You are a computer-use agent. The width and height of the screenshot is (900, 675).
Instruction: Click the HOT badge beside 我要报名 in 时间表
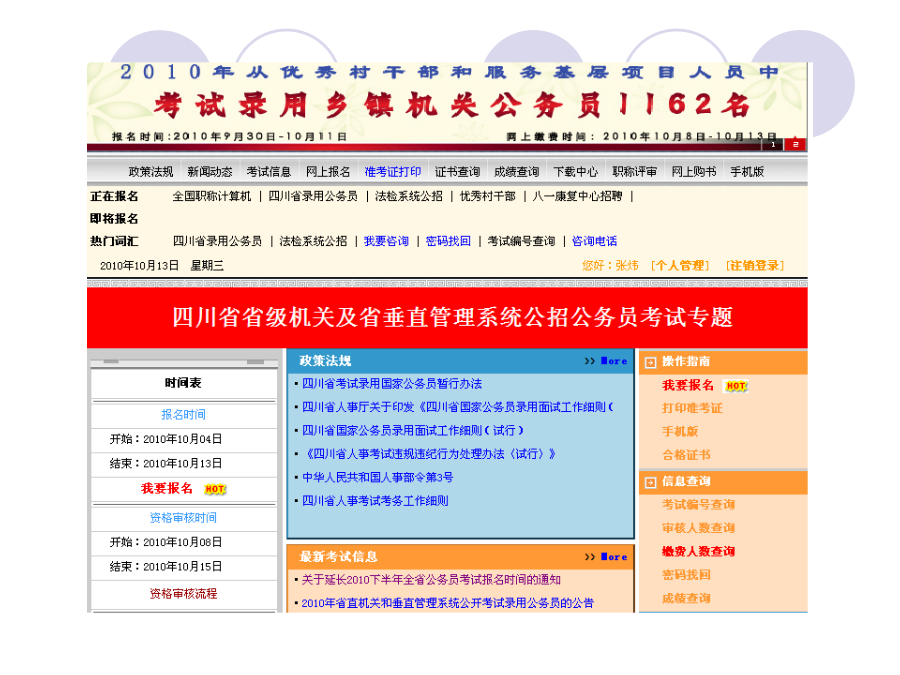pyautogui.click(x=215, y=489)
